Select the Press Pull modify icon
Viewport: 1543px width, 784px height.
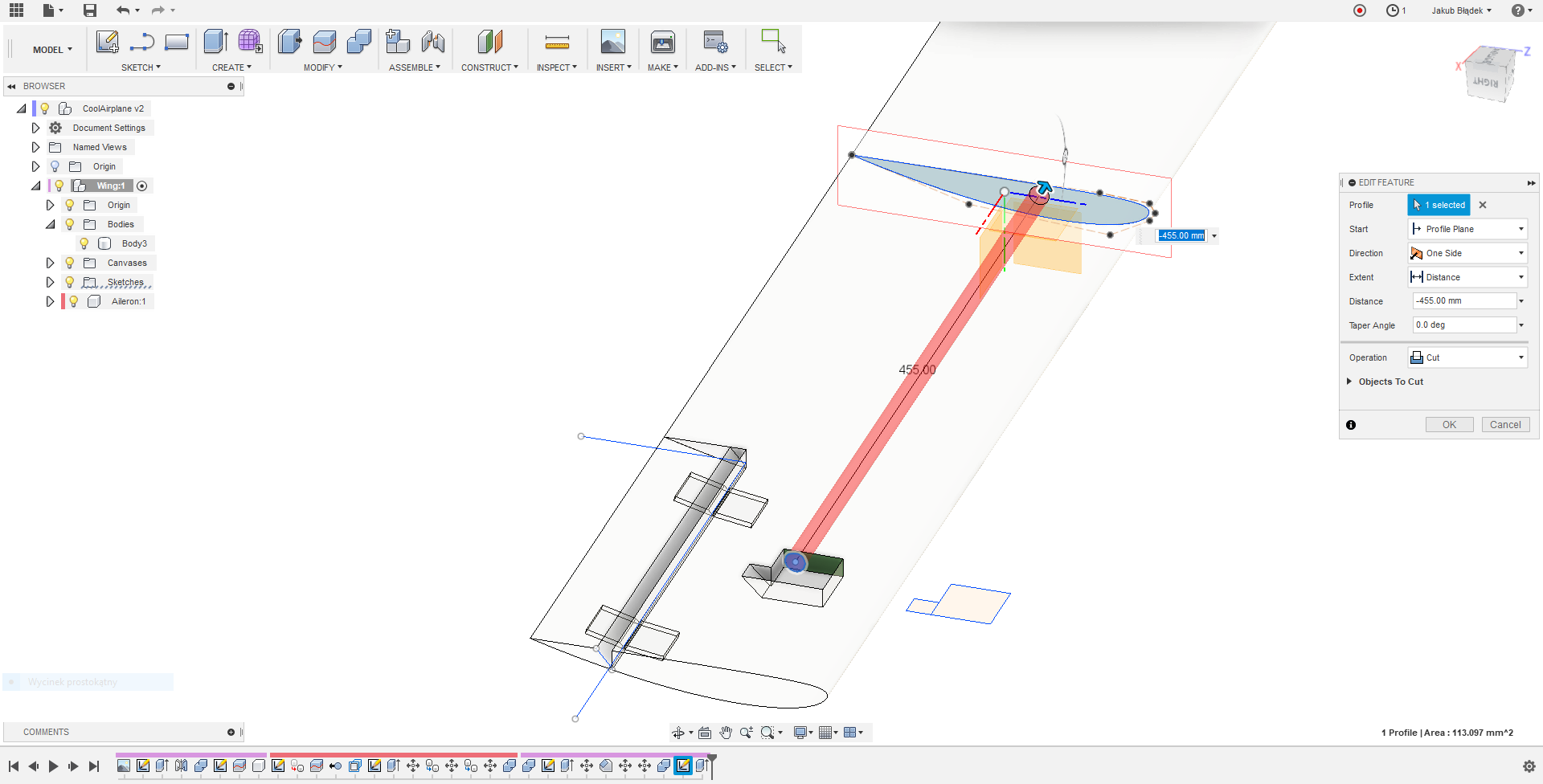click(289, 42)
